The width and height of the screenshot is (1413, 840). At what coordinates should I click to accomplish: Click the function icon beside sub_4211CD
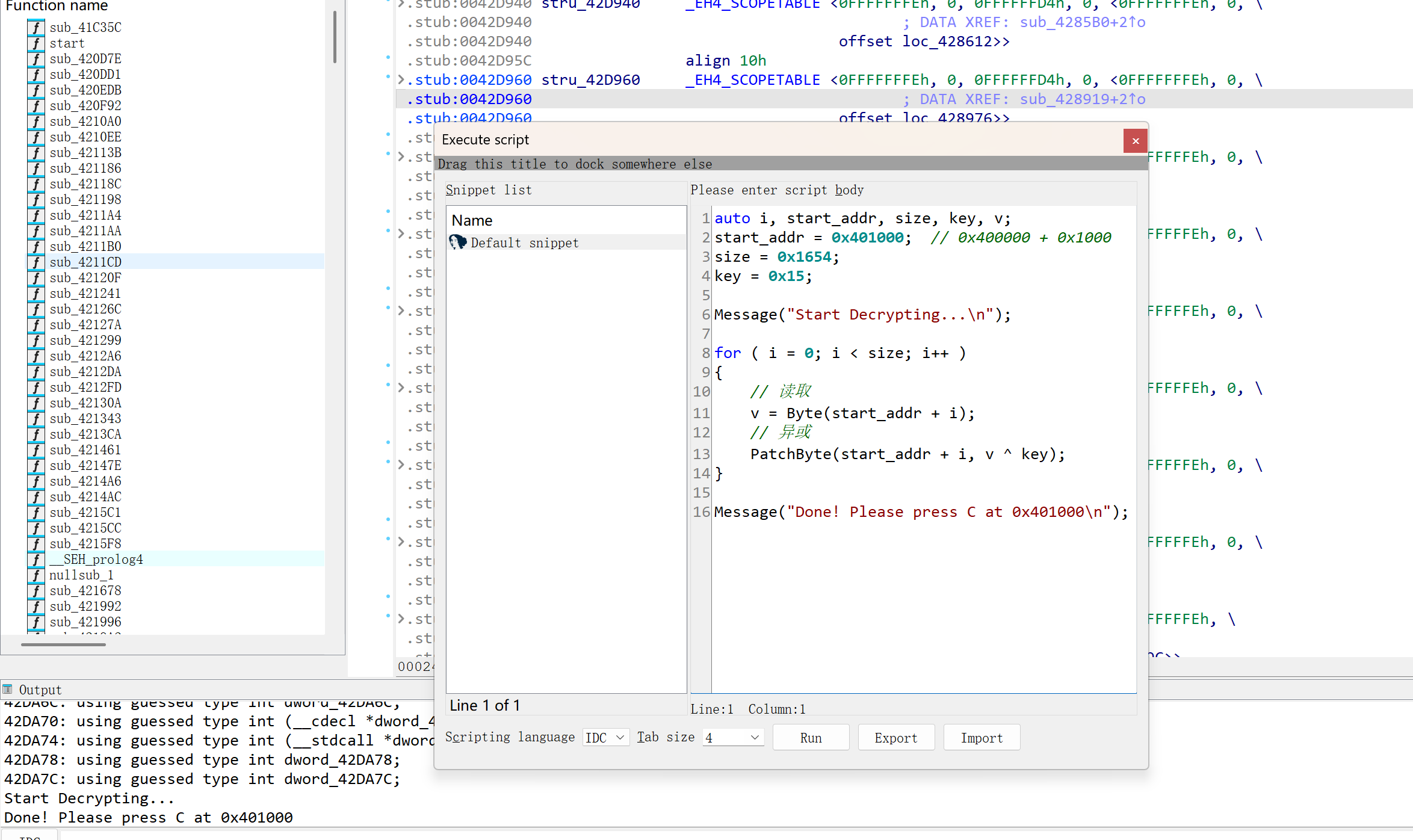pyautogui.click(x=36, y=262)
